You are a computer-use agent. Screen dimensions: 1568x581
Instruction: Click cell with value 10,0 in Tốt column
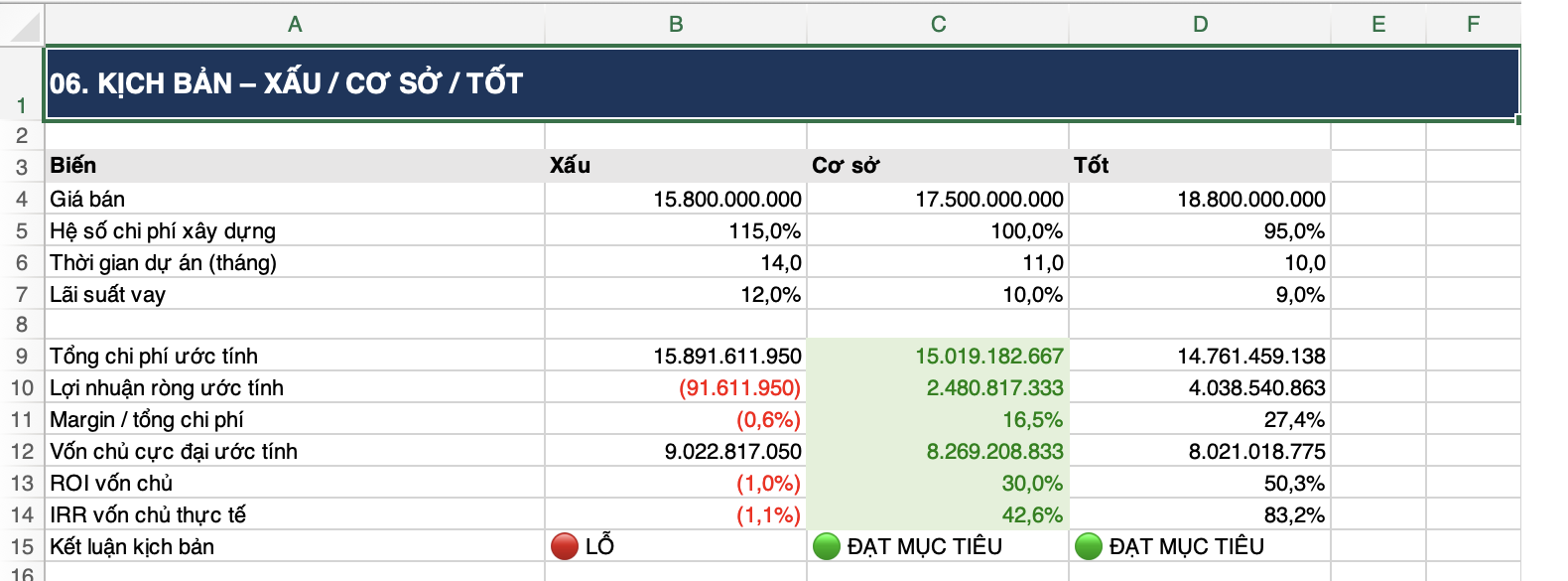(1200, 262)
